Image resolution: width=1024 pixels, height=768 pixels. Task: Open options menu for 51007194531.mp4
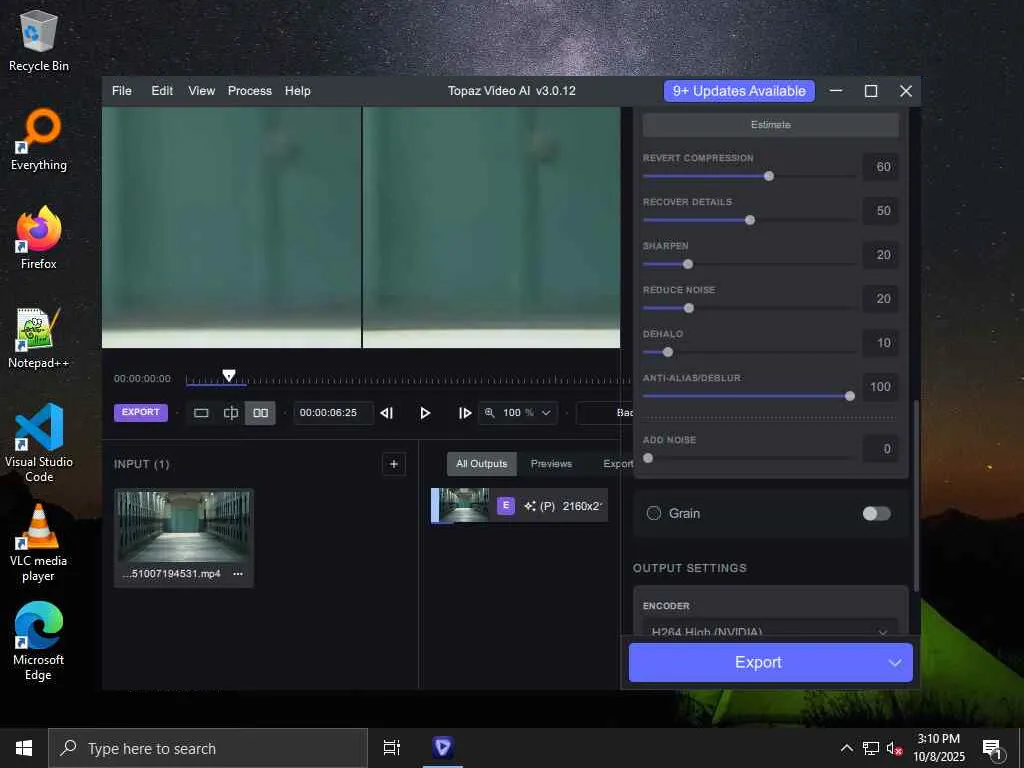tap(238, 573)
